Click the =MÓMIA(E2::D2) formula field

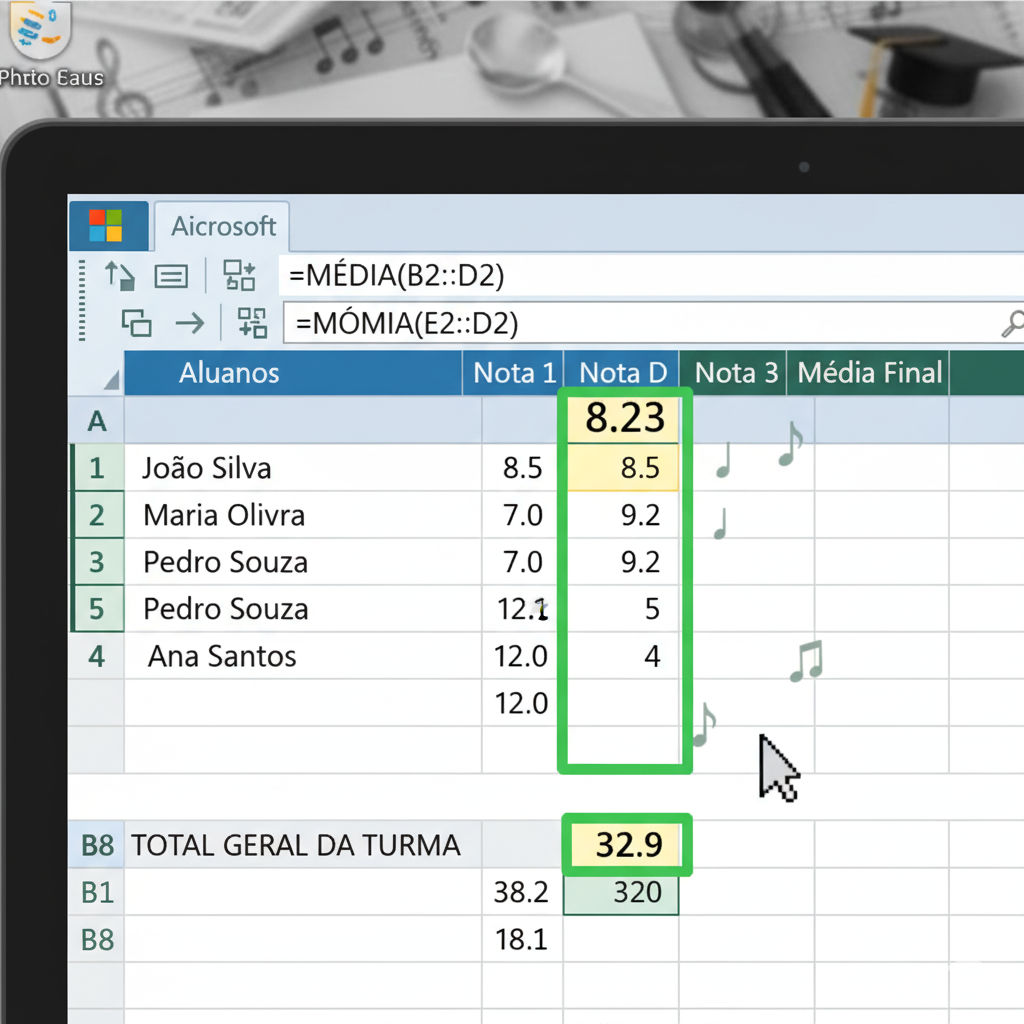point(640,323)
